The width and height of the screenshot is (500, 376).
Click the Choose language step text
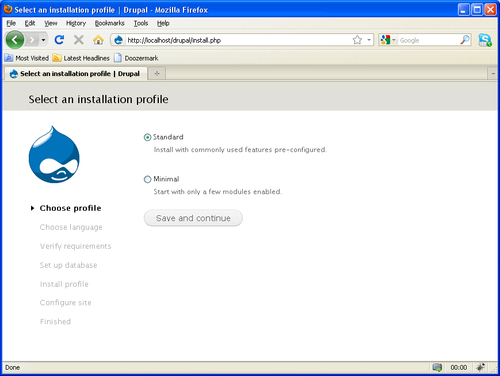(71, 227)
